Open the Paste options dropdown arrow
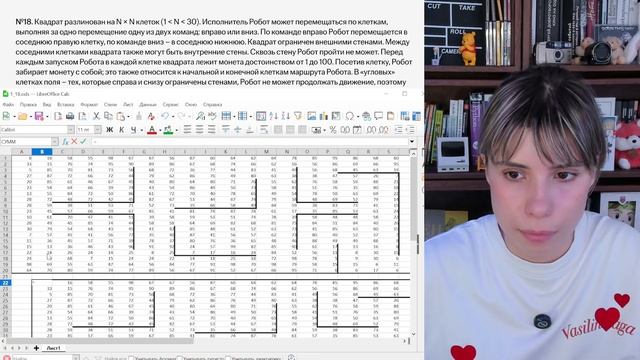Image resolution: width=640 pixels, height=360 pixels. [128, 117]
